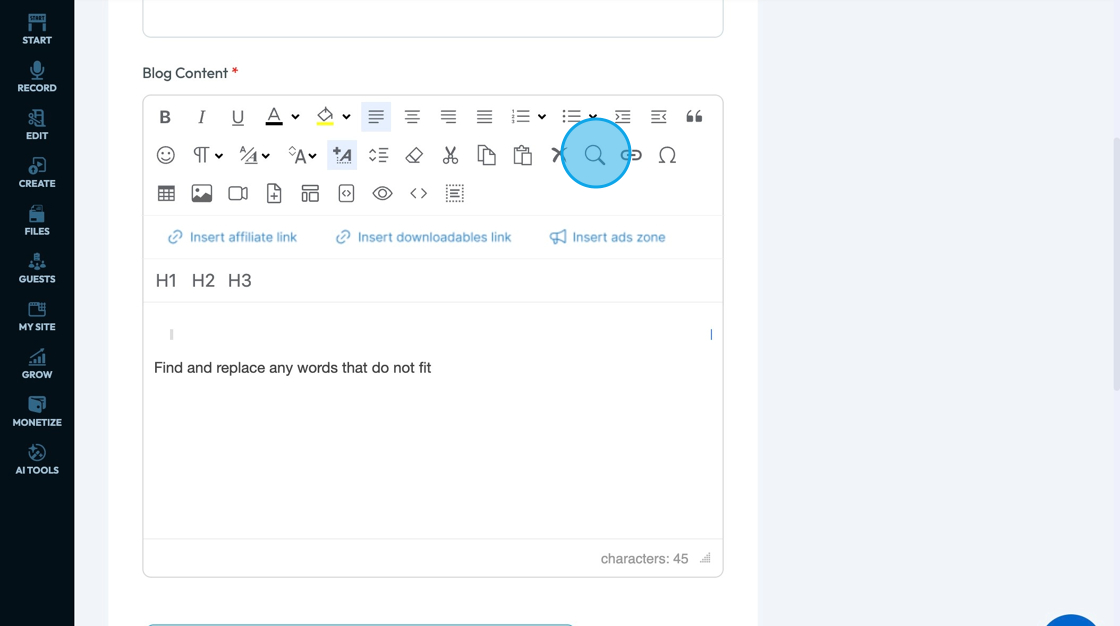Insert a numbered list
The image size is (1120, 626).
point(521,116)
